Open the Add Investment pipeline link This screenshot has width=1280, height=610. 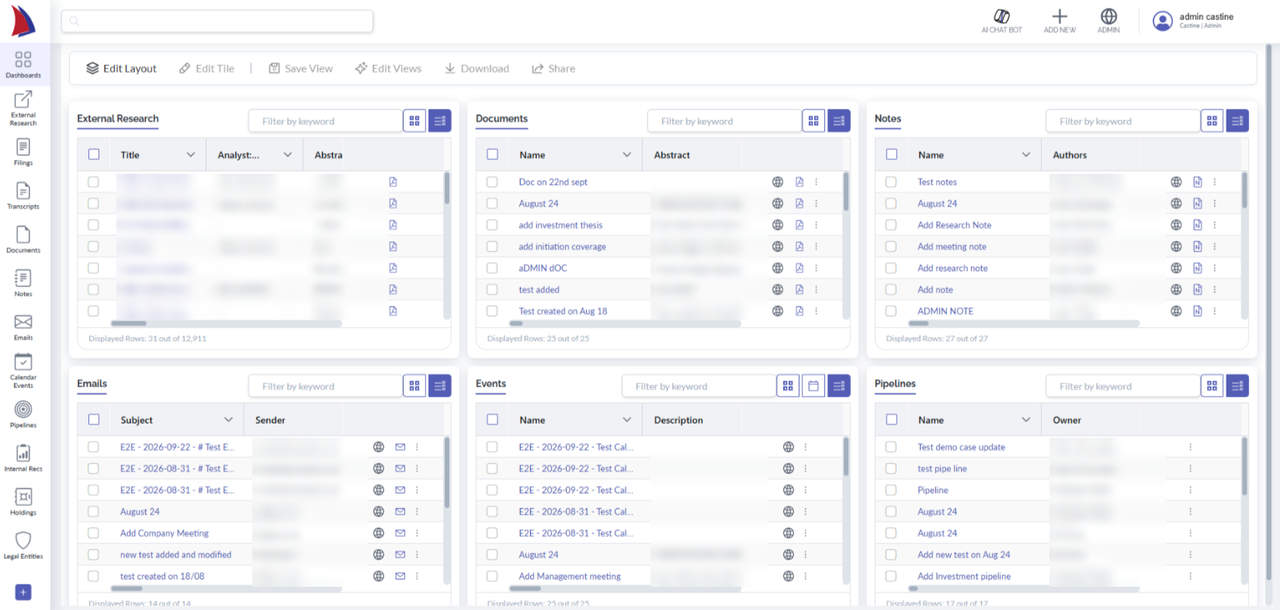click(x=964, y=576)
